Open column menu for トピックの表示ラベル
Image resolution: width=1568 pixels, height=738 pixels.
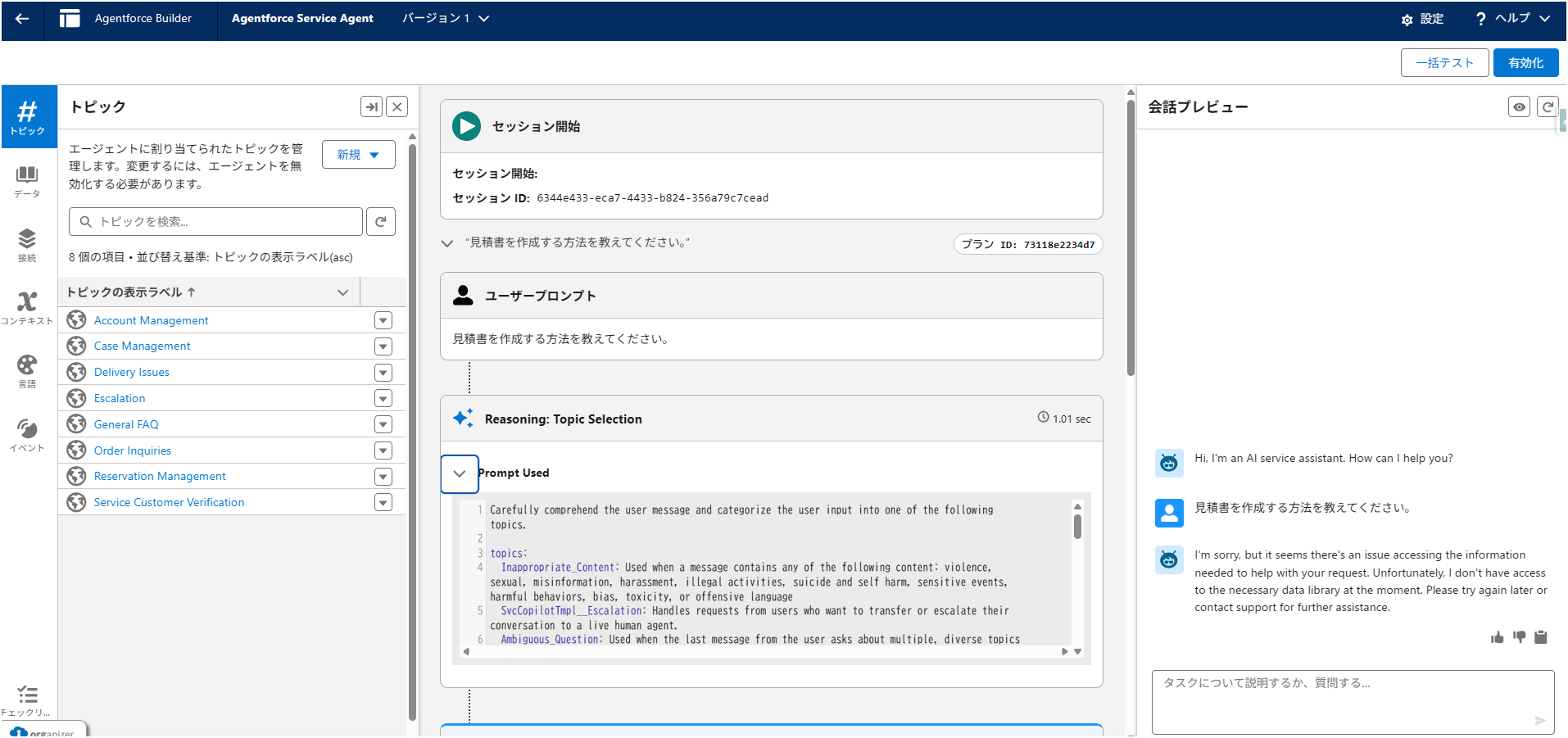pyautogui.click(x=343, y=292)
